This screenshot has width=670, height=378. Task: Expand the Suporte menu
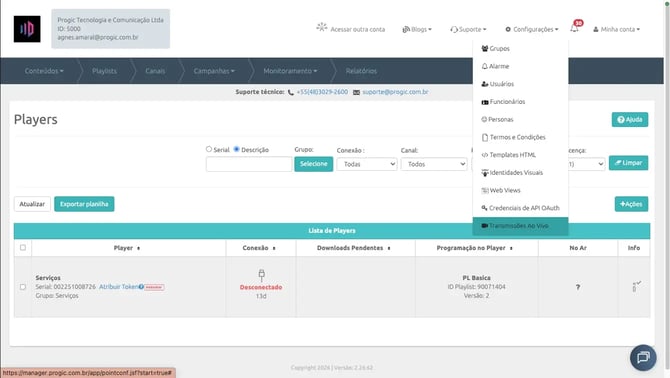pos(468,29)
